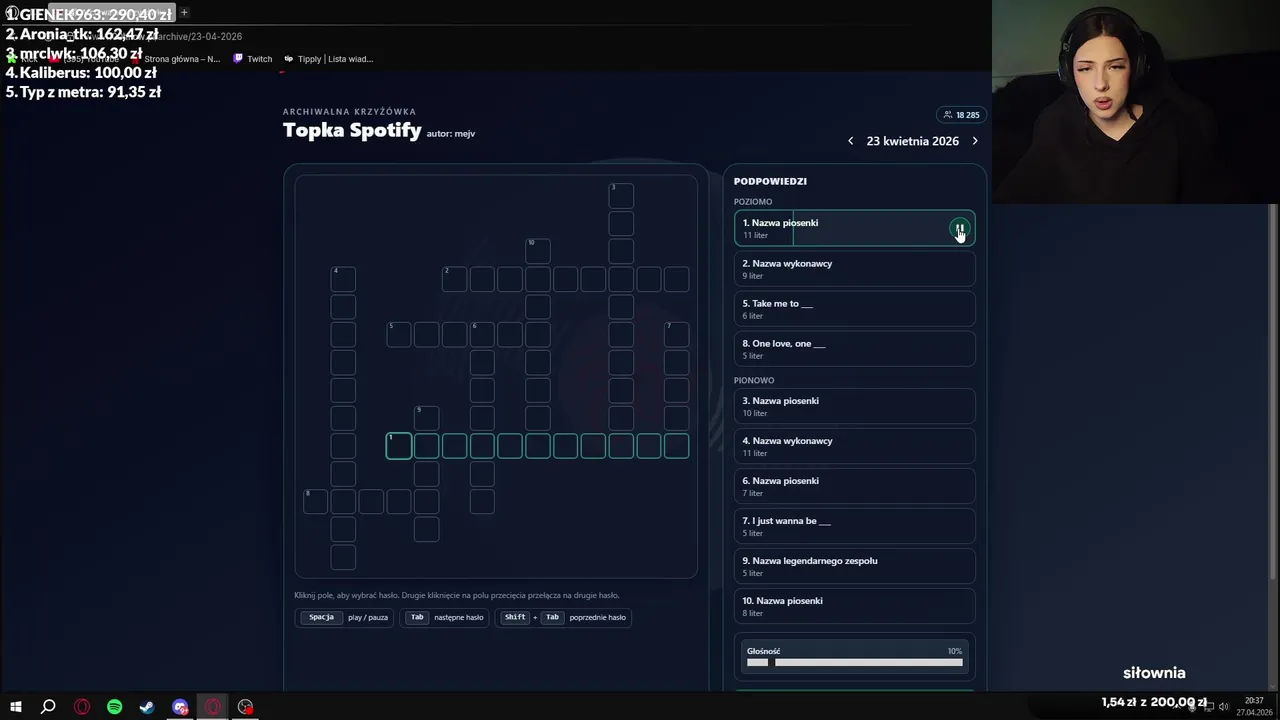1280x720 pixels.
Task: Go to the previous day's crossword
Action: click(851, 141)
